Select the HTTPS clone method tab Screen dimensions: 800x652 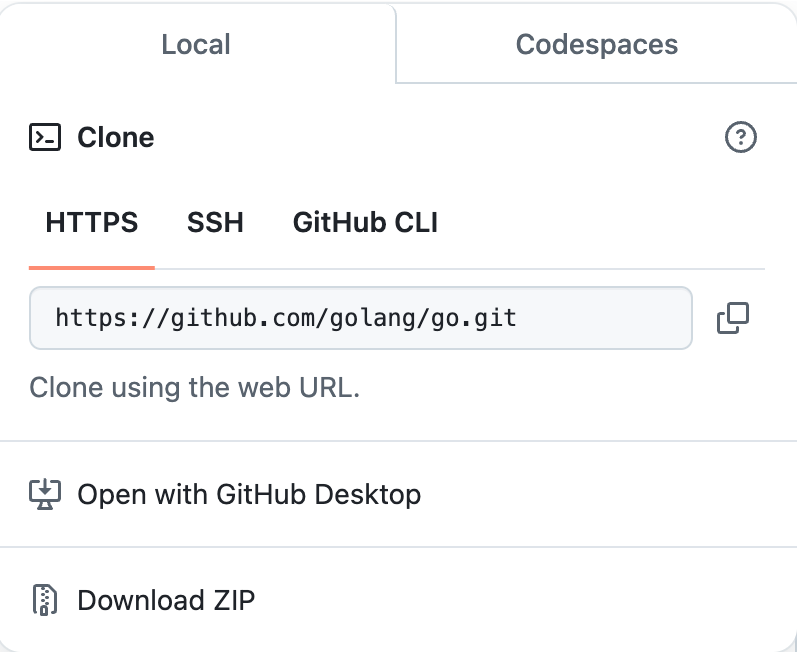[92, 222]
